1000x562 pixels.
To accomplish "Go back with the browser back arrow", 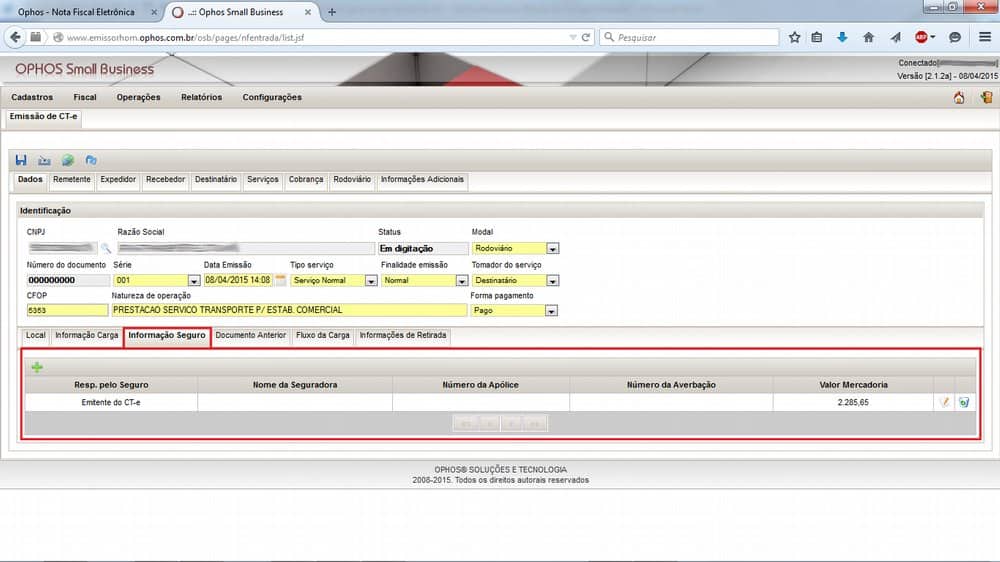I will pyautogui.click(x=15, y=37).
